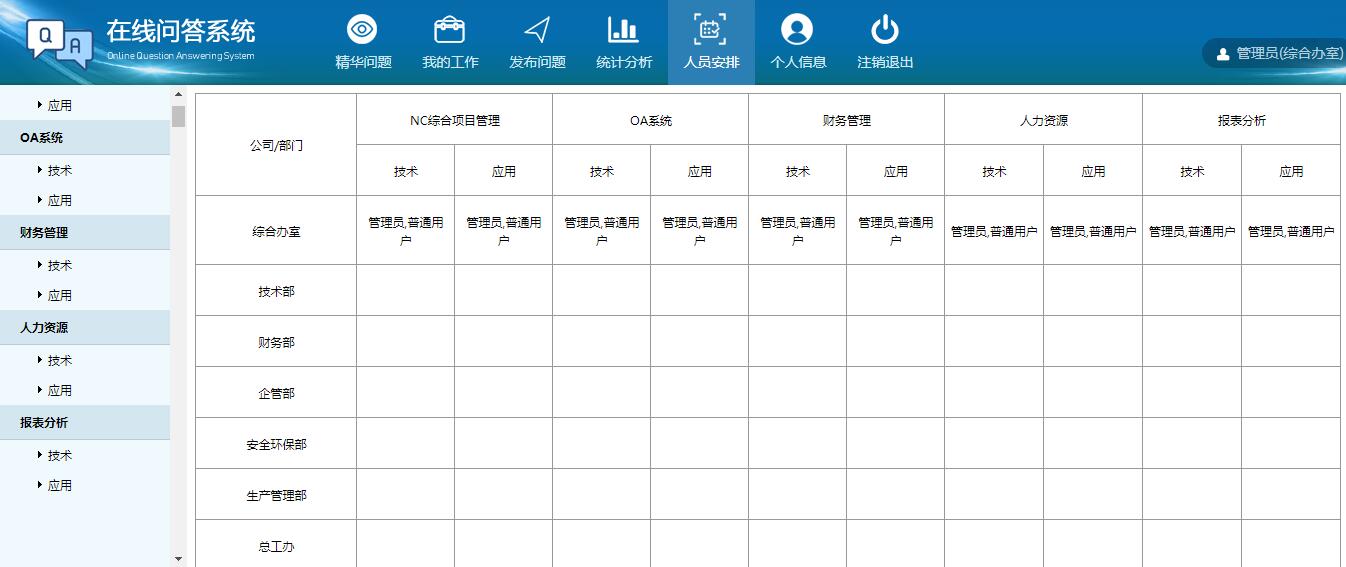Select the 财务管理 sidebar category
The width and height of the screenshot is (1346, 567).
[44, 233]
